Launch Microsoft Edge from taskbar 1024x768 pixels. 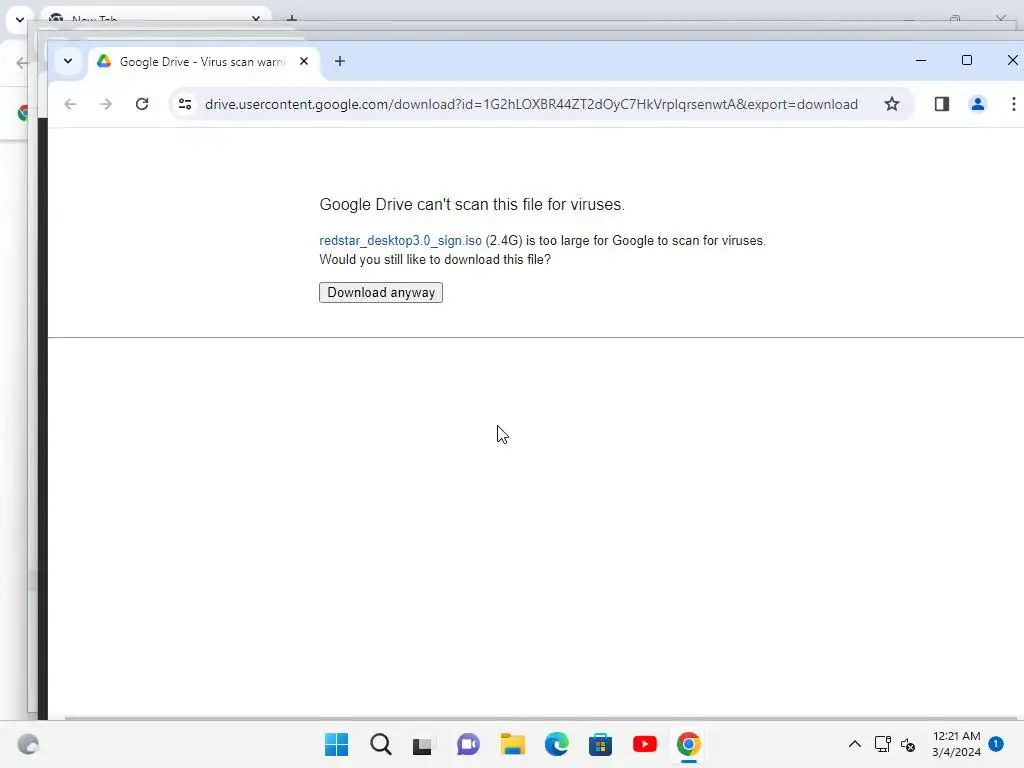point(556,744)
